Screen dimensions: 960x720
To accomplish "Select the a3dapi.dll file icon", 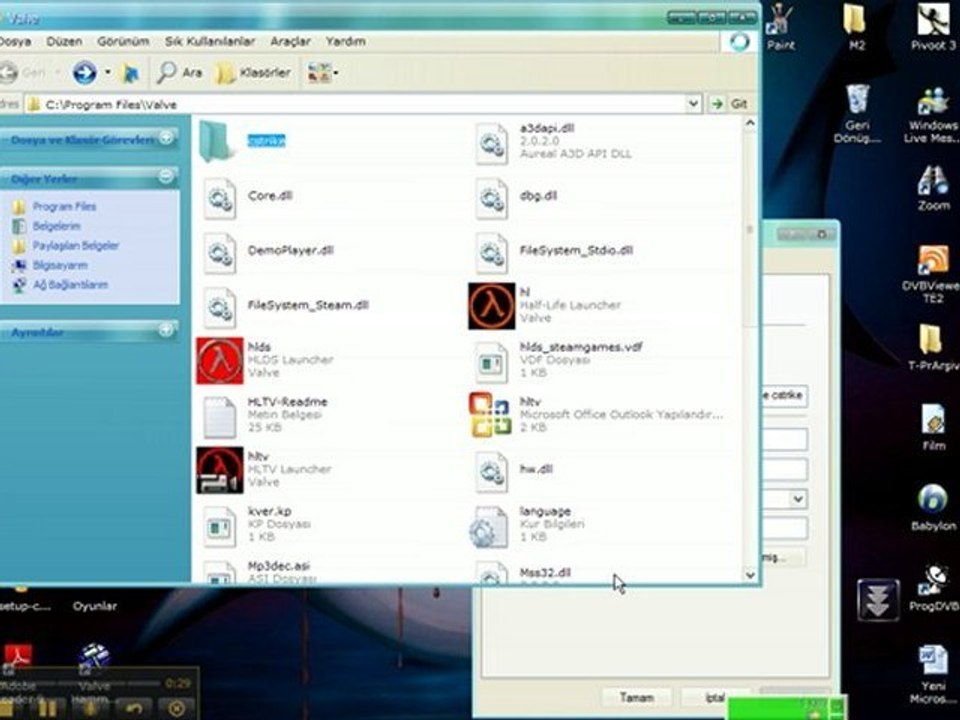I will (x=492, y=143).
